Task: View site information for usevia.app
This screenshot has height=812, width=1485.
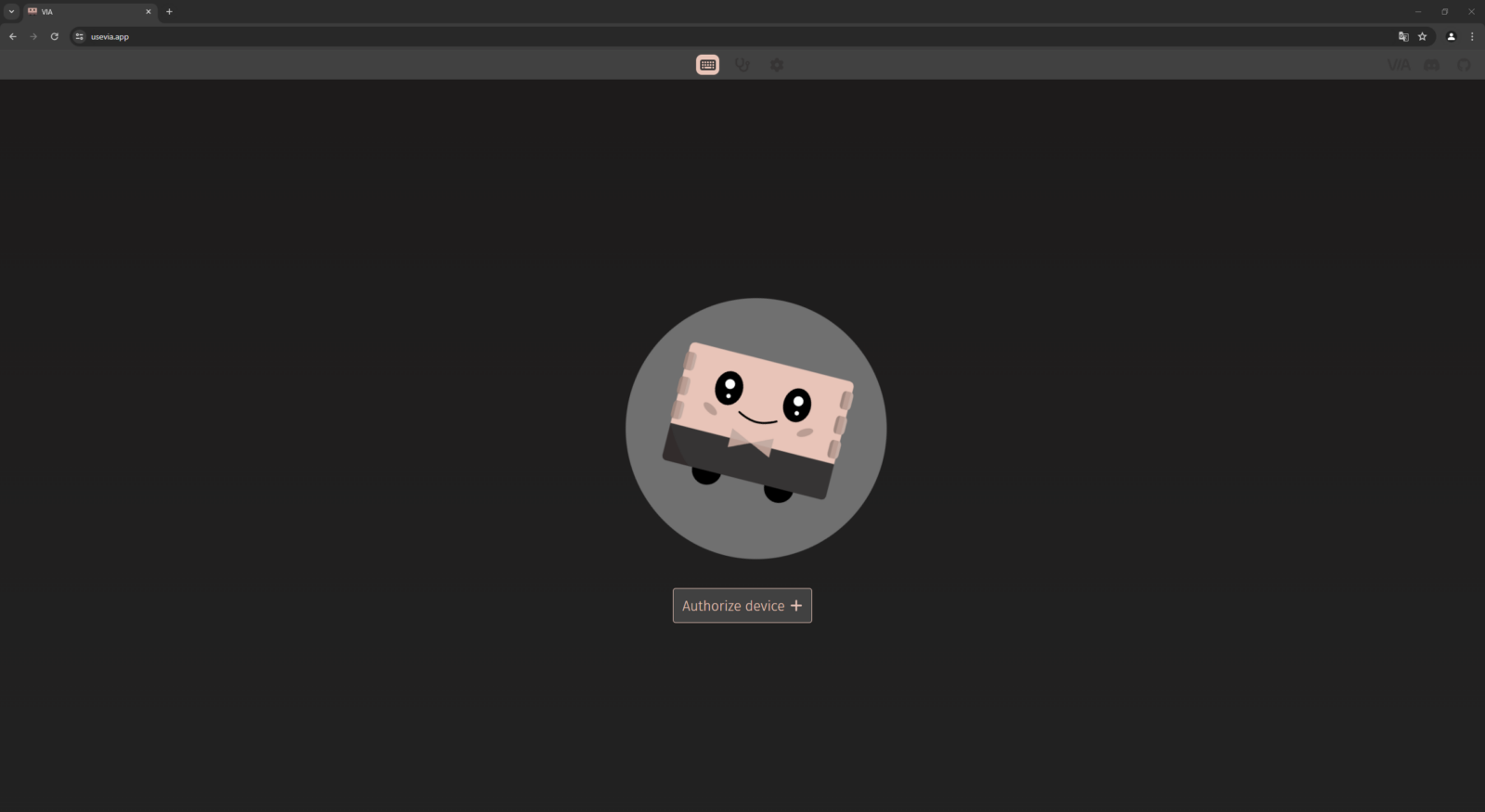Action: point(80,36)
